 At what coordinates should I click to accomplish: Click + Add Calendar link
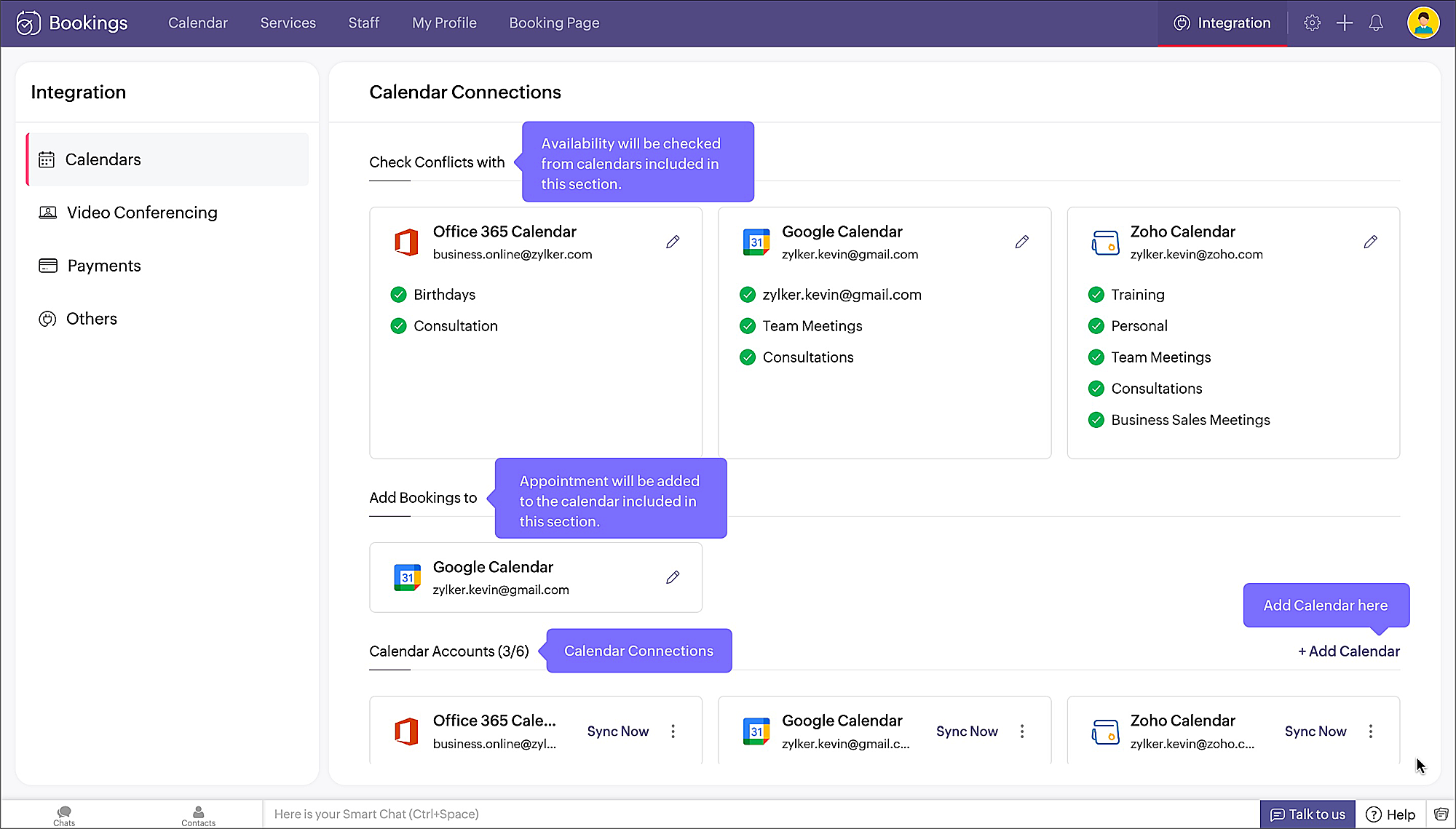[1348, 651]
